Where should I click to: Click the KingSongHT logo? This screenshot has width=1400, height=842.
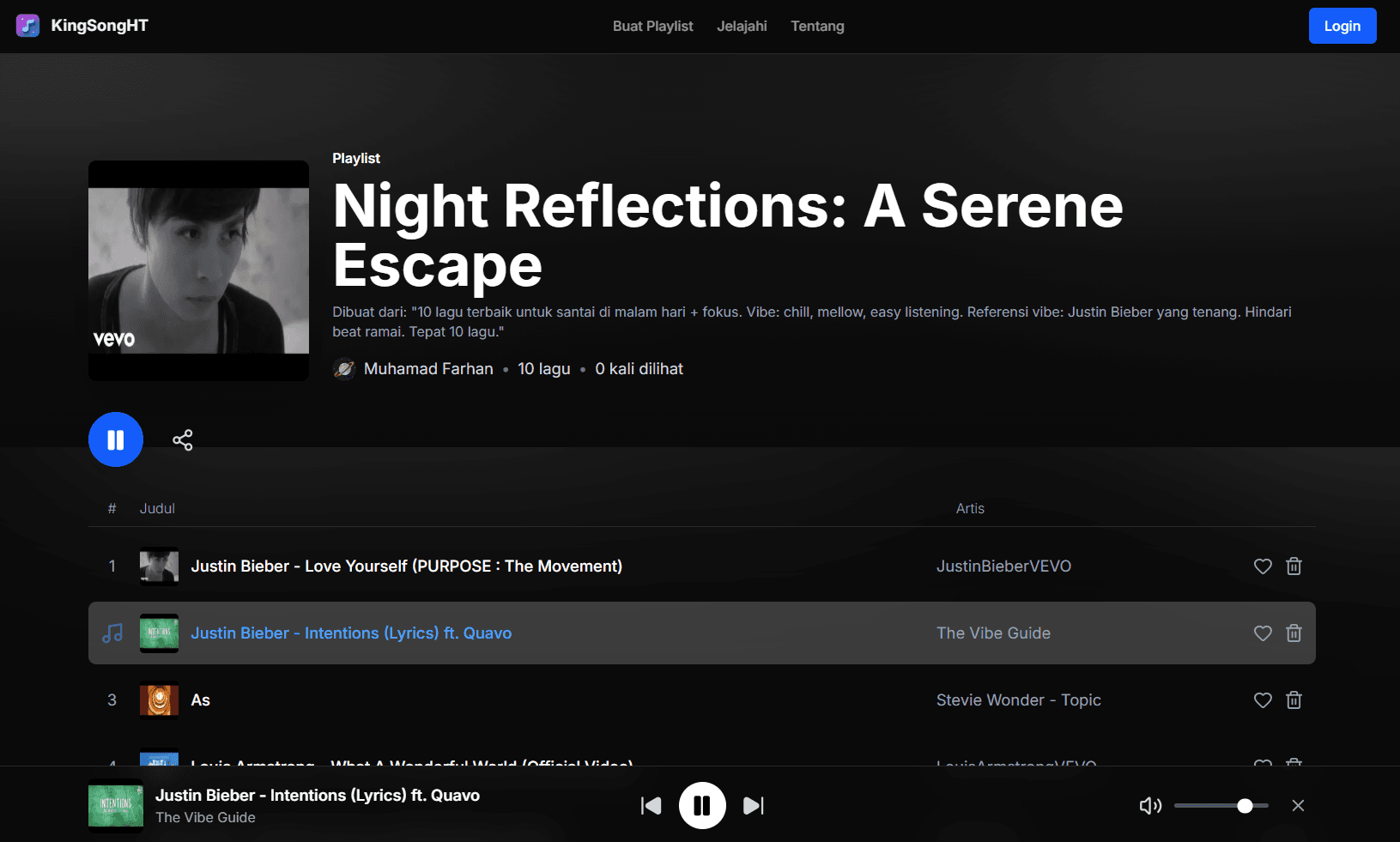(x=82, y=26)
